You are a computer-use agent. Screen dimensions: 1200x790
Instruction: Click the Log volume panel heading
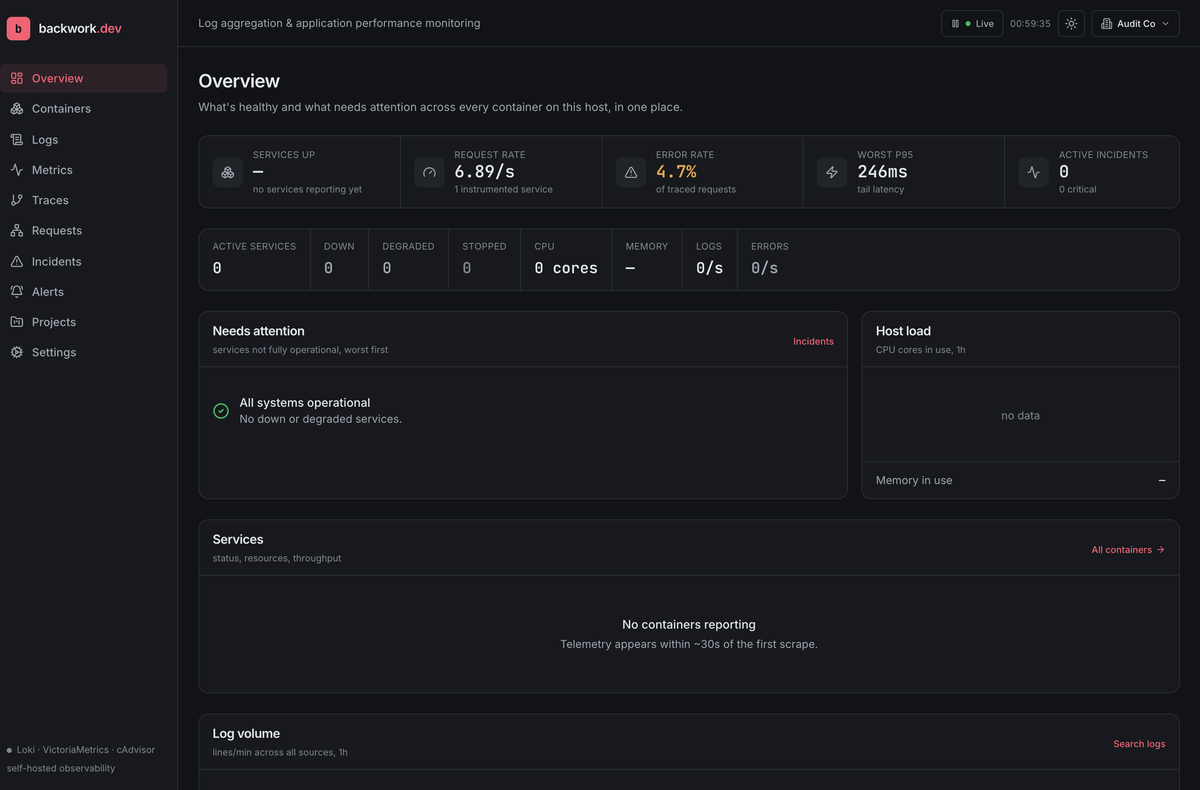coord(246,734)
